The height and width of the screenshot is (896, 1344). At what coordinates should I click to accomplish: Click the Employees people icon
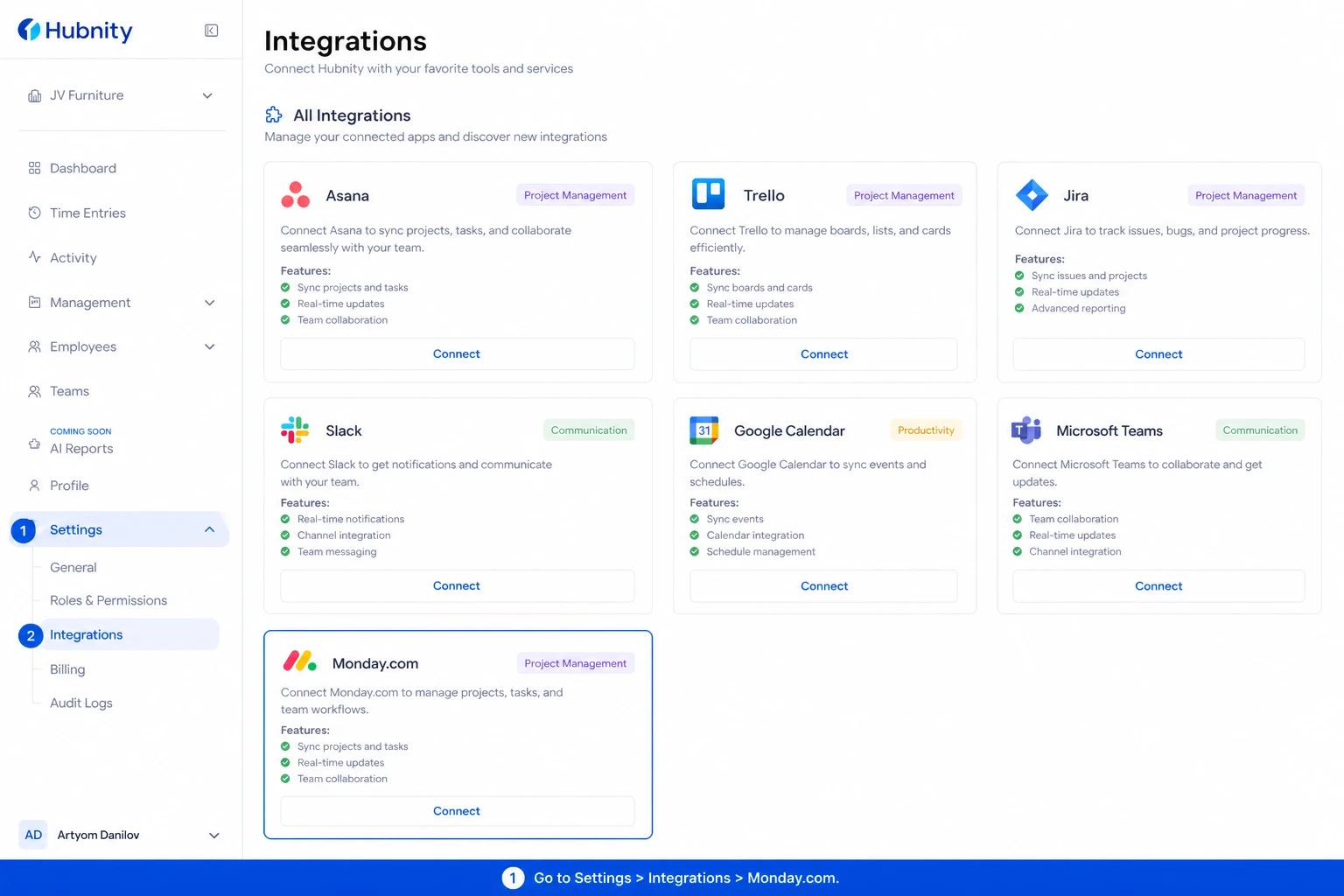pos(34,346)
